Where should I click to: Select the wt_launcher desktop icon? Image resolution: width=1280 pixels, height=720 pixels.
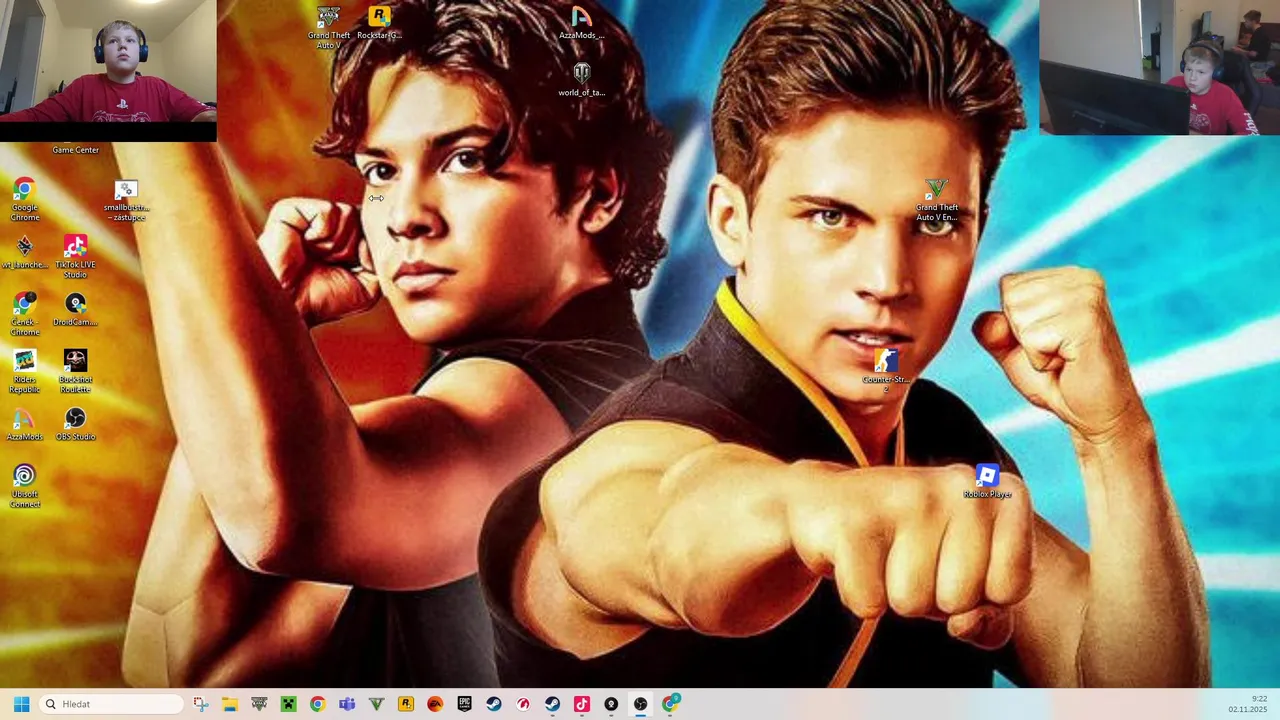coord(25,253)
